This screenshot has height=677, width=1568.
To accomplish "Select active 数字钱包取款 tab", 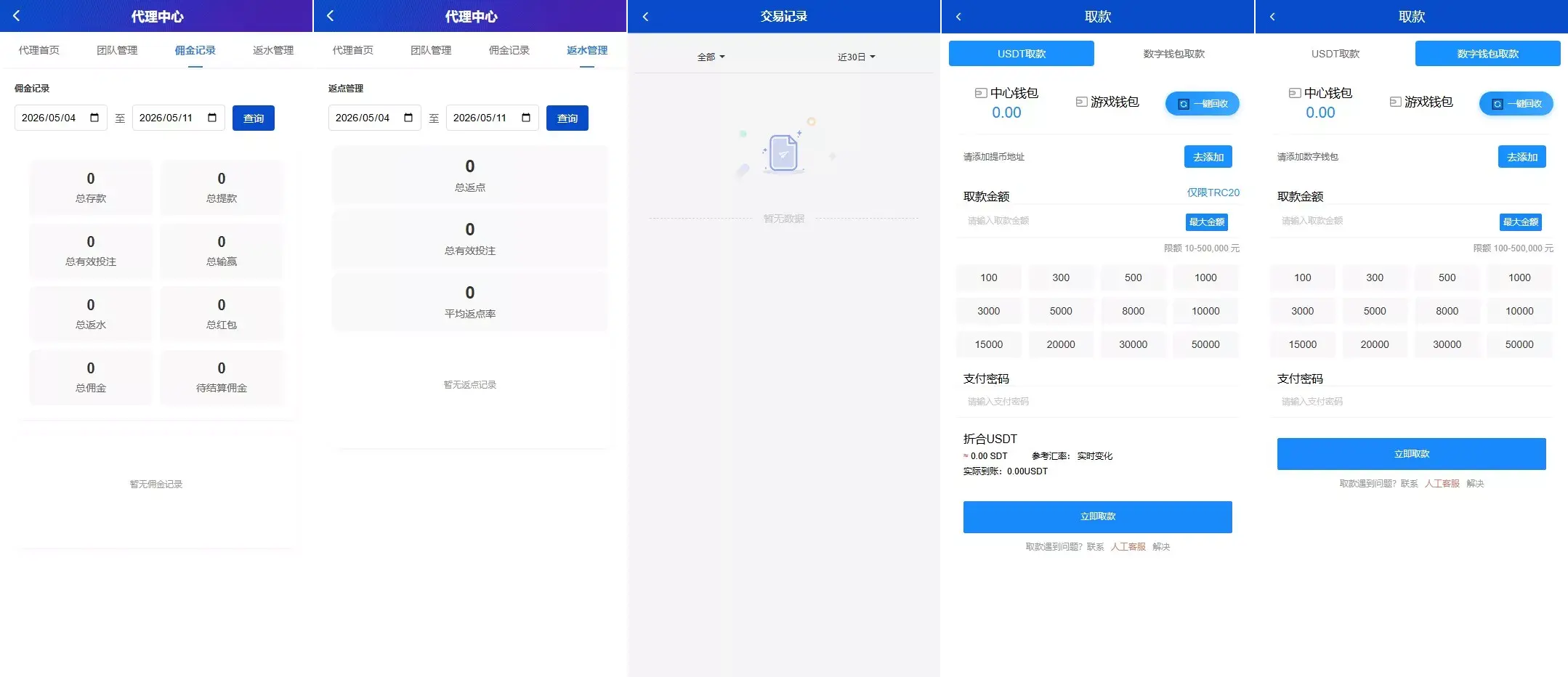I will [x=1488, y=54].
